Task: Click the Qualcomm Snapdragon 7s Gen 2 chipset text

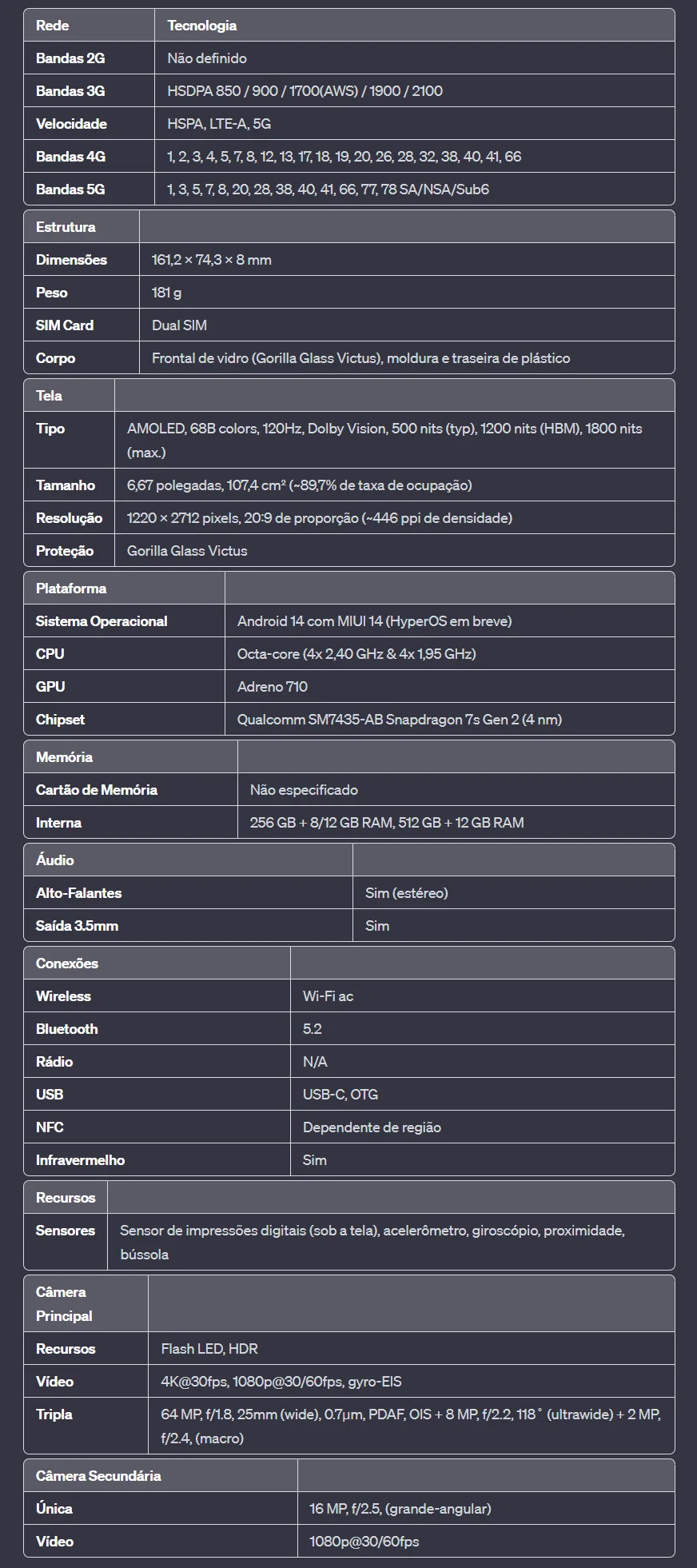Action: 399,720
